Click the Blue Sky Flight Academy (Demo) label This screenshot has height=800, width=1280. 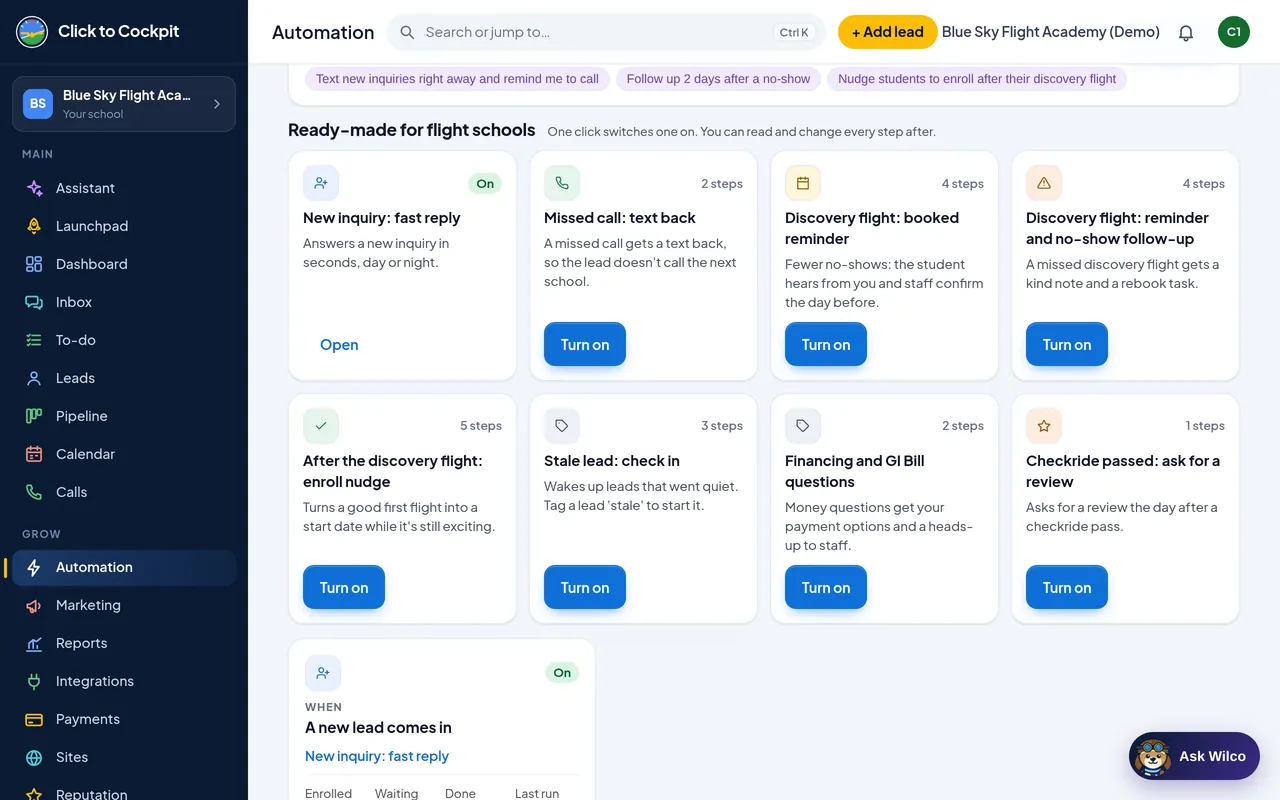(1051, 32)
